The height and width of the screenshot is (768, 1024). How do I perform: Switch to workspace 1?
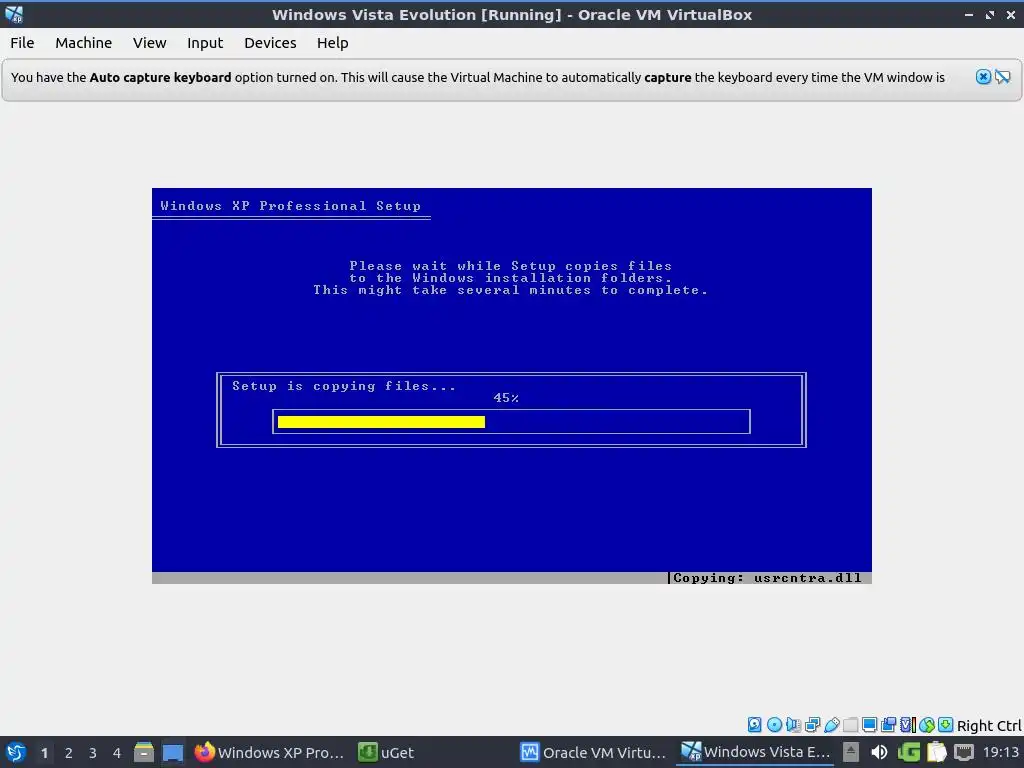pos(44,753)
